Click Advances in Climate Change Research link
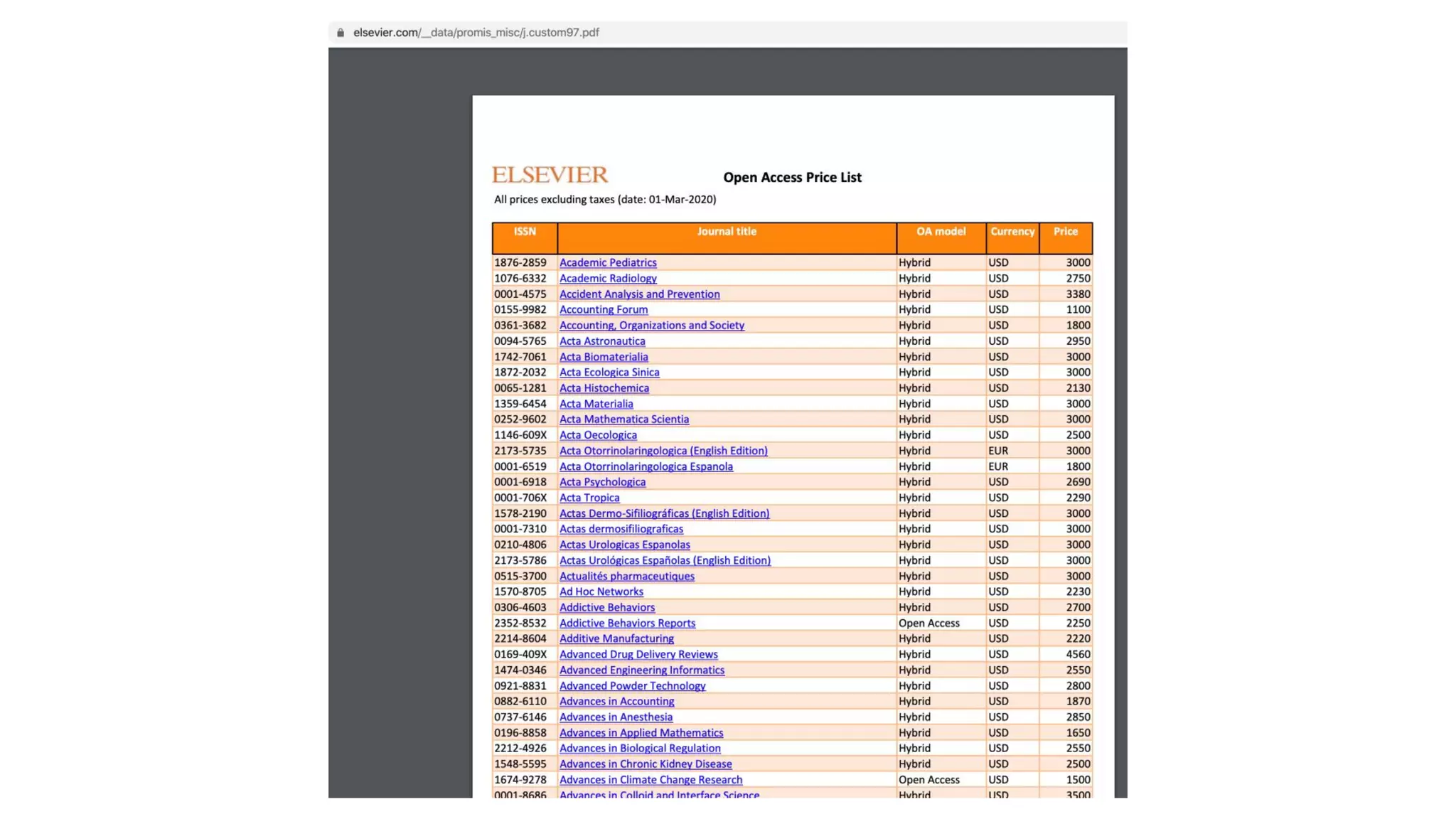This screenshot has height=819, width=1456. [651, 779]
